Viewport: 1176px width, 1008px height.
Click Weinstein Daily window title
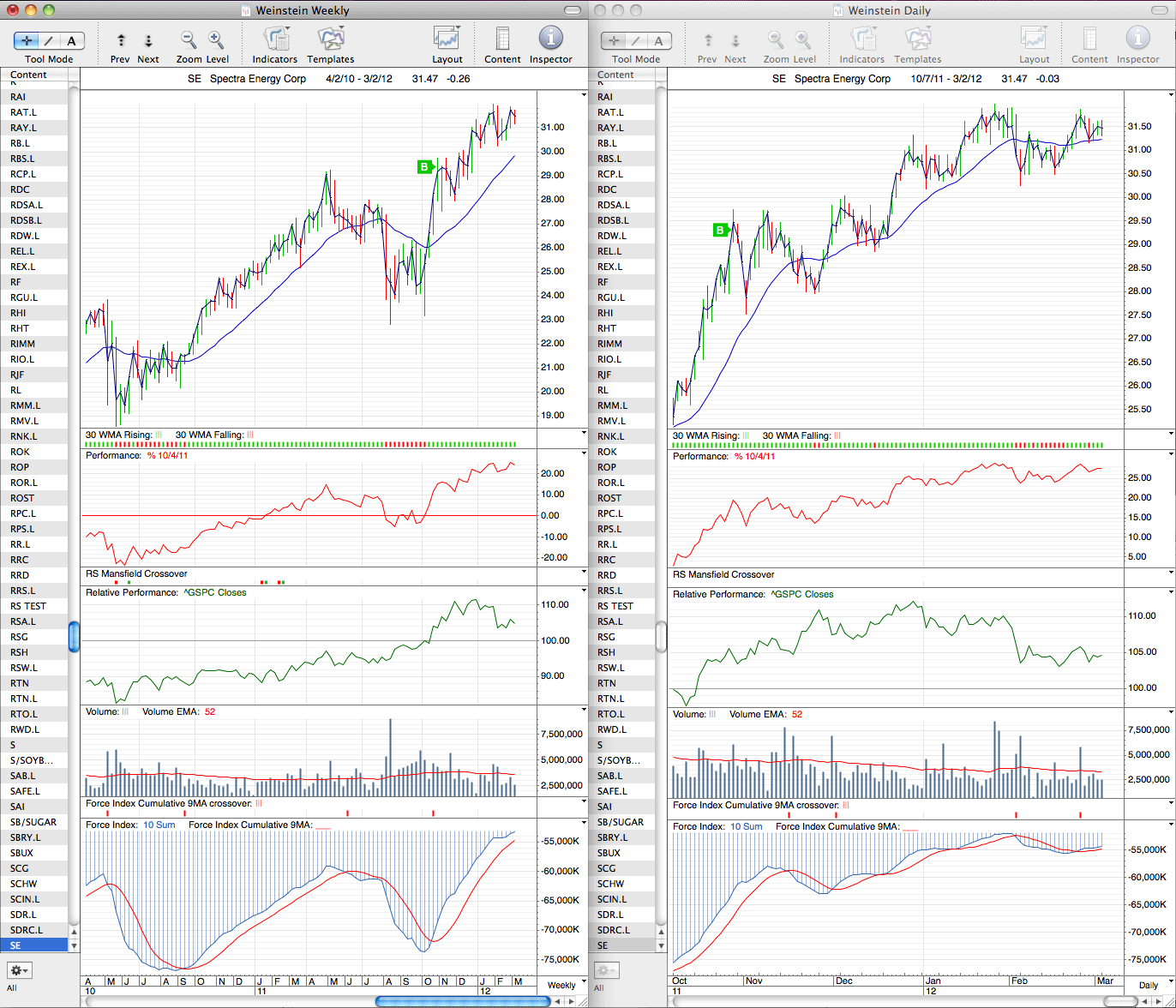[889, 10]
